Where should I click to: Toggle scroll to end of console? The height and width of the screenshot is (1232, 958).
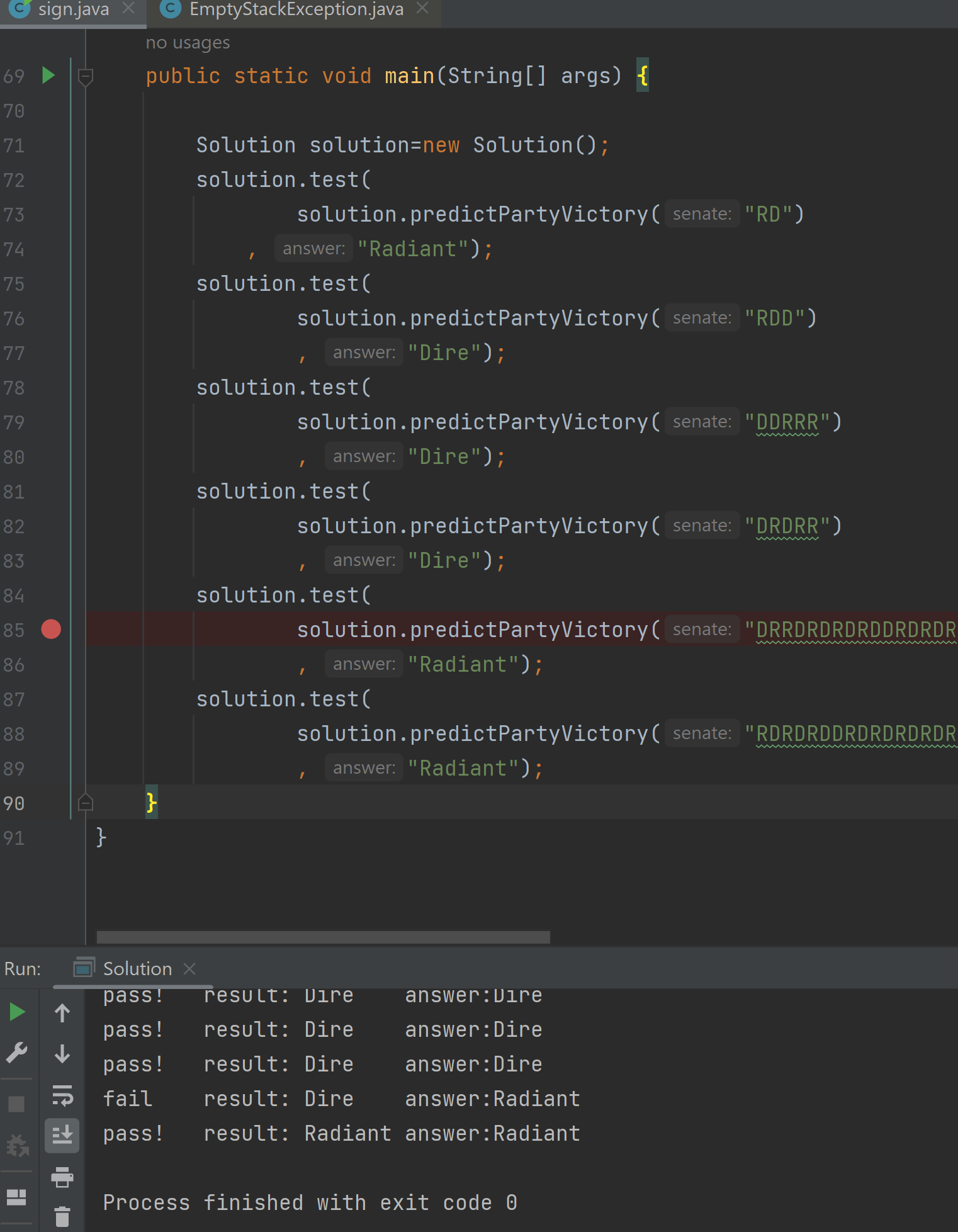62,1136
